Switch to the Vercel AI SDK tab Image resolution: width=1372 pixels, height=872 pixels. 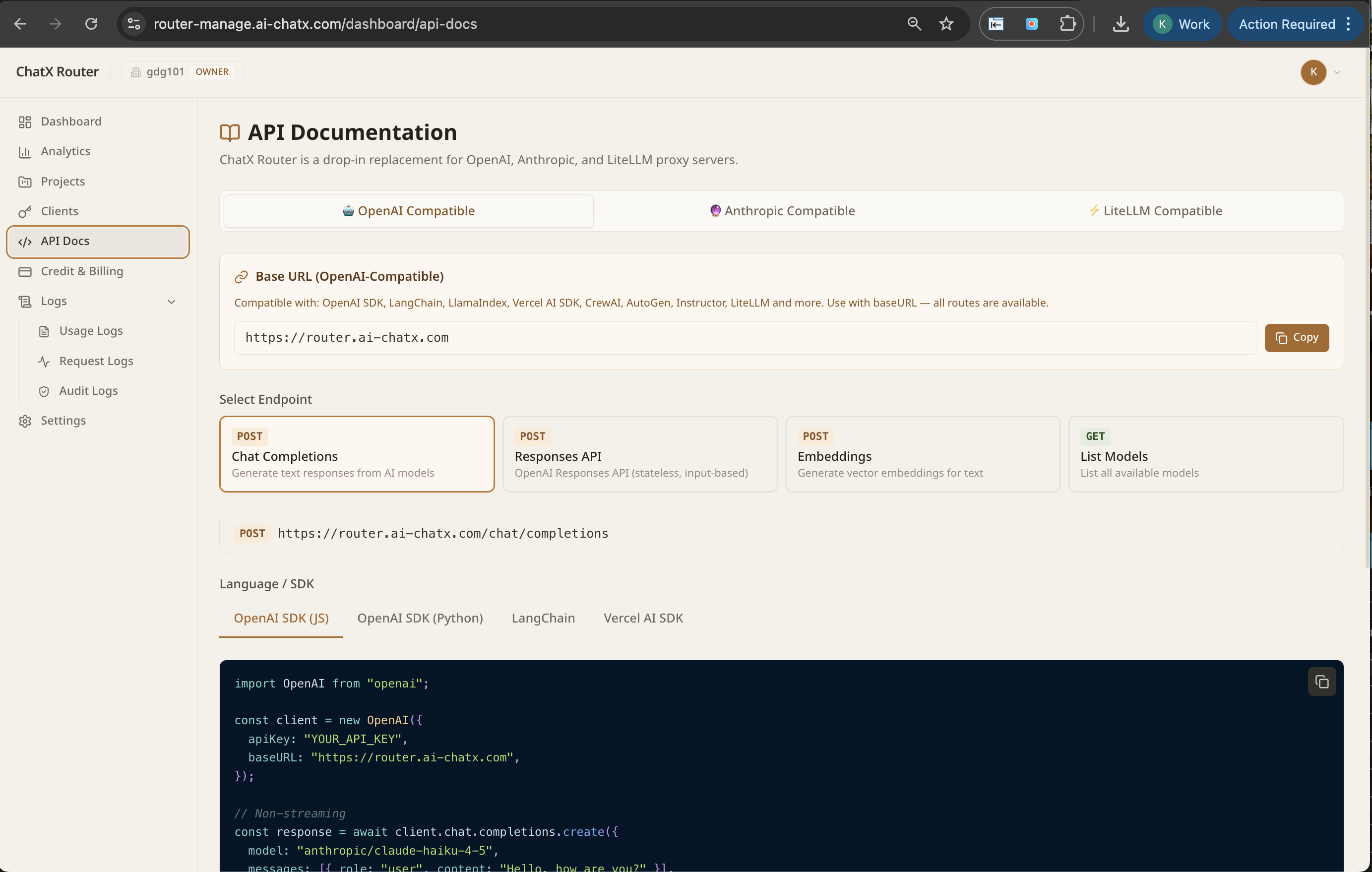(643, 618)
